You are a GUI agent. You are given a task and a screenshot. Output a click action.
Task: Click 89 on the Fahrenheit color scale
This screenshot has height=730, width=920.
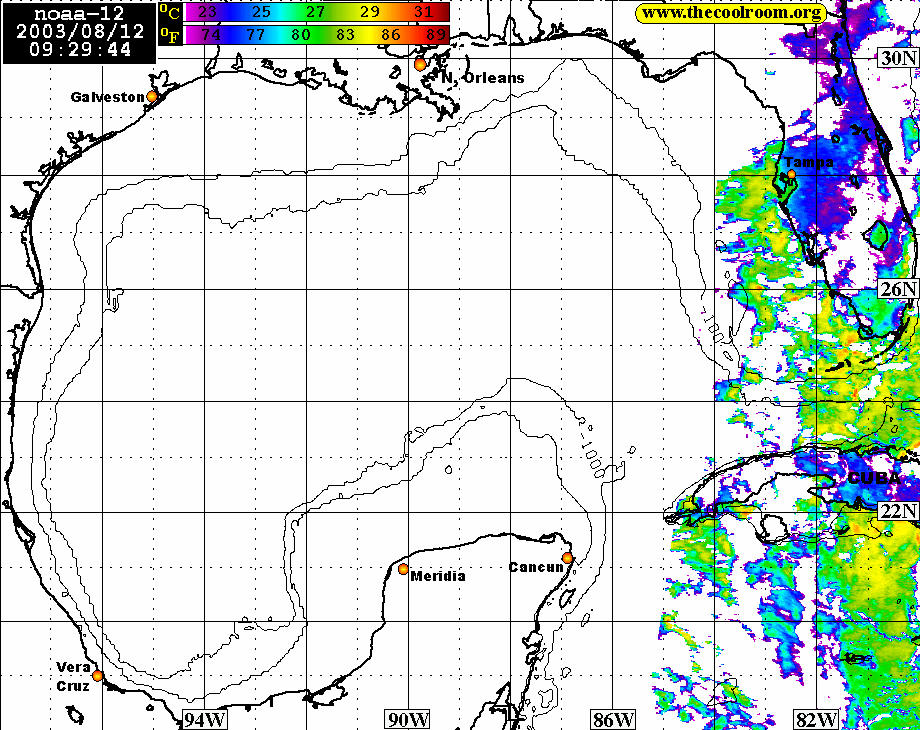pyautogui.click(x=435, y=35)
